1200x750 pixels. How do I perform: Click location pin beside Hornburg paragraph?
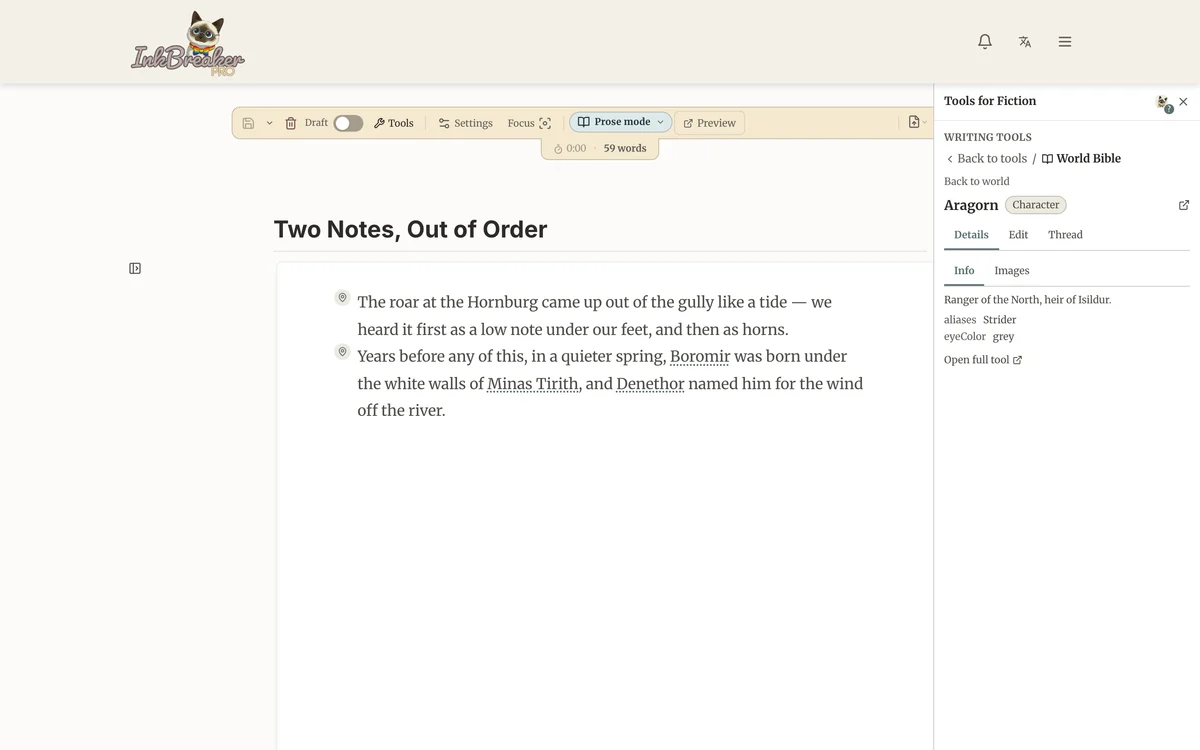coord(342,298)
